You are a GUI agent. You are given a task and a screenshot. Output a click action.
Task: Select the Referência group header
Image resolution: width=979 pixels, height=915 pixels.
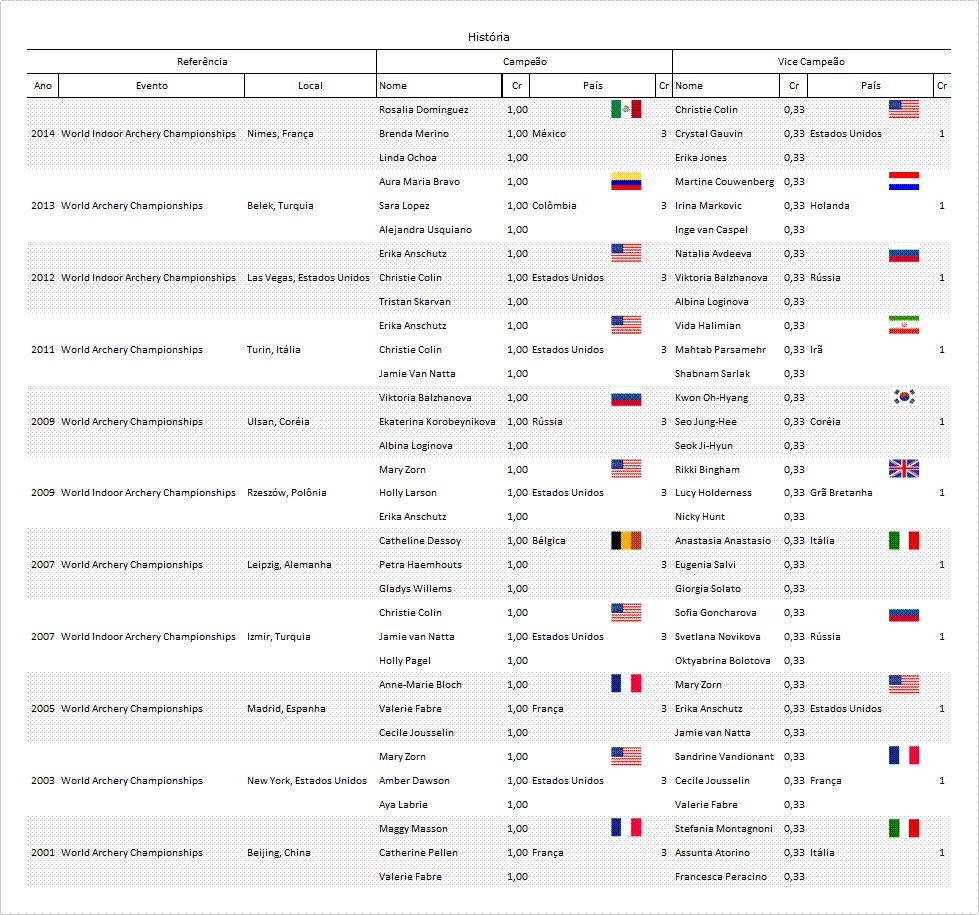(202, 62)
